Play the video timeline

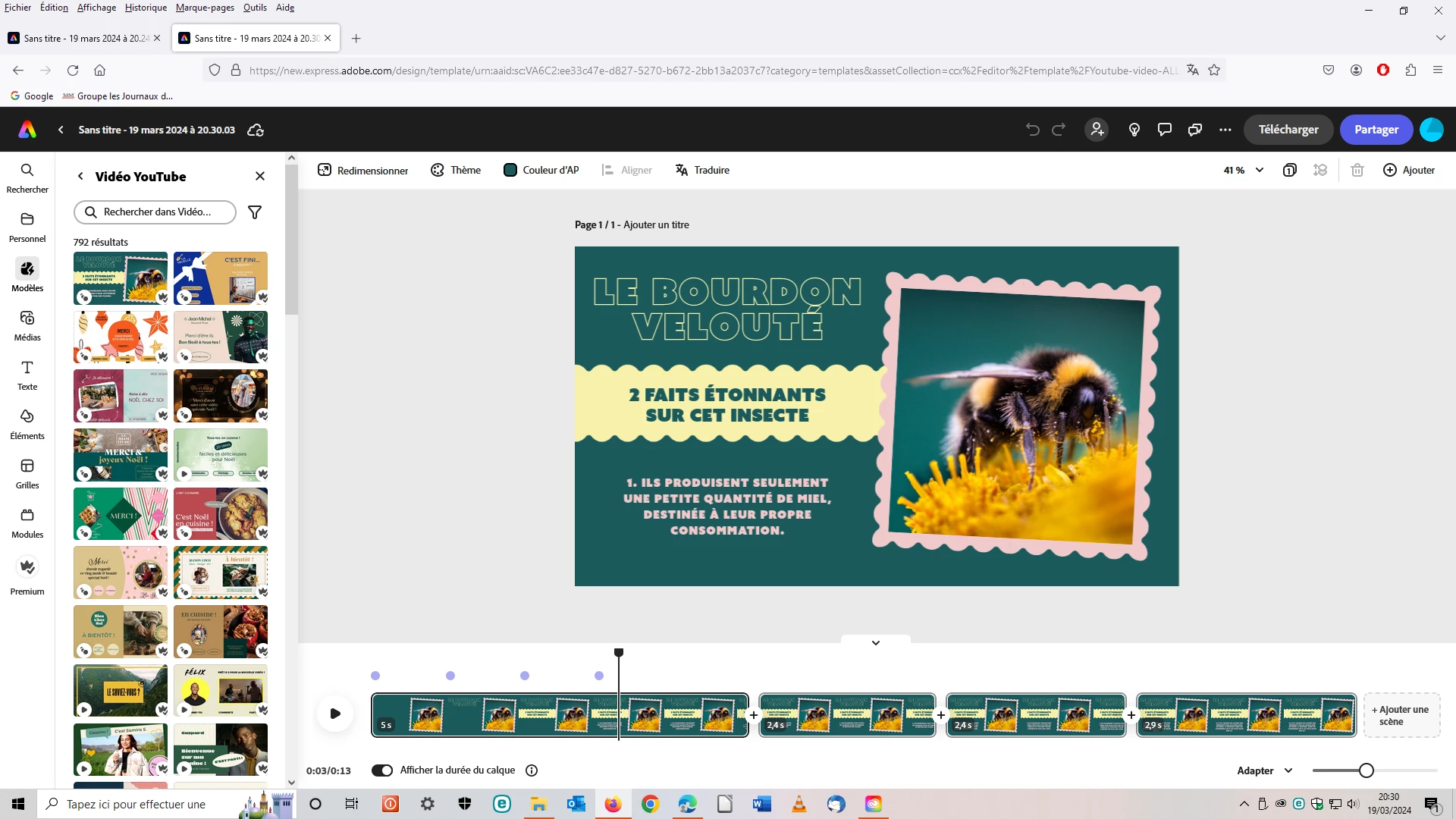click(x=335, y=714)
